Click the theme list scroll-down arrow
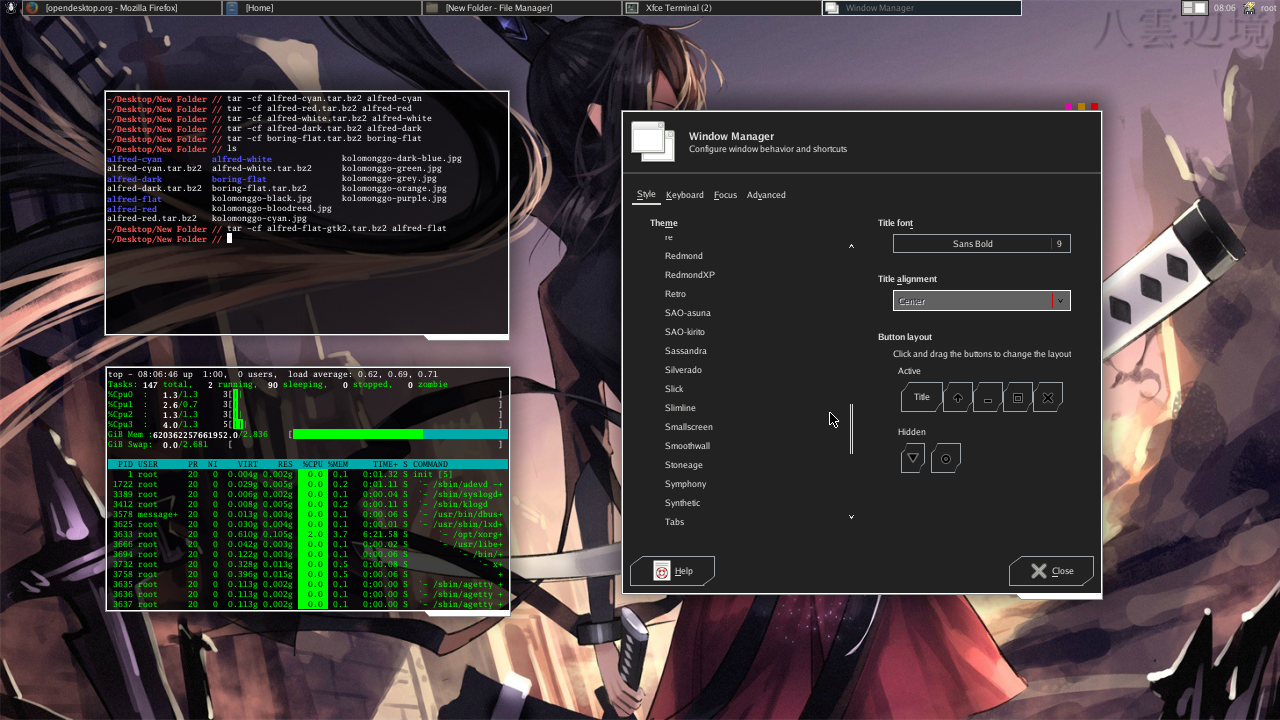The width and height of the screenshot is (1280, 720). [x=852, y=517]
